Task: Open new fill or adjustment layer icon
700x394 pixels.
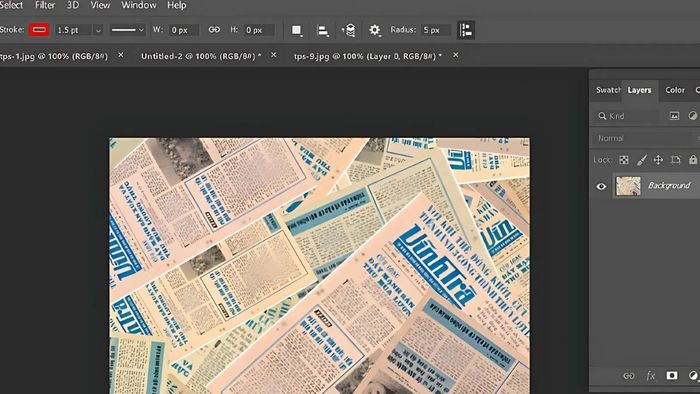Action: (693, 376)
